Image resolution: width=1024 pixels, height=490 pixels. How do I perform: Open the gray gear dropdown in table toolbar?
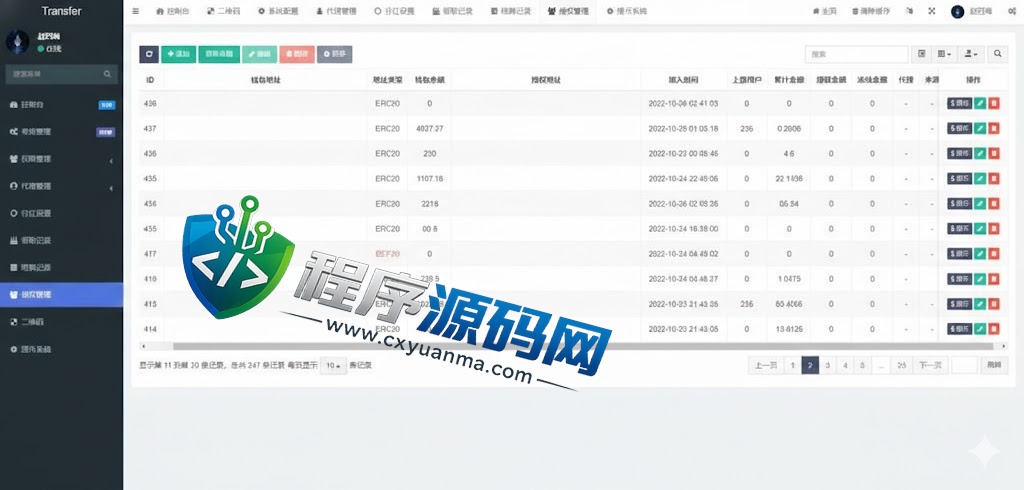point(334,54)
